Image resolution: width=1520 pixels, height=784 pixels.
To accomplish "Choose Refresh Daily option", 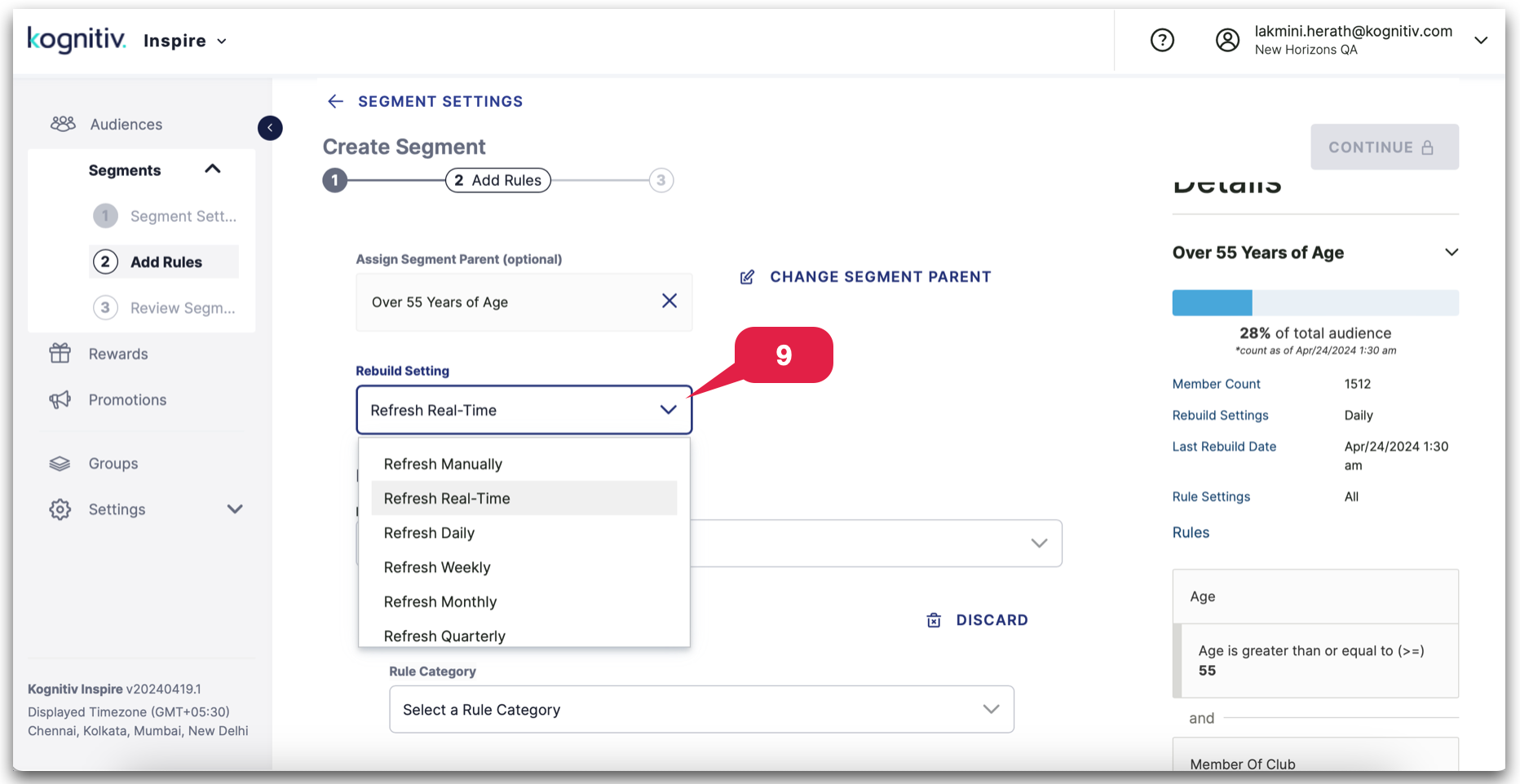I will click(524, 533).
